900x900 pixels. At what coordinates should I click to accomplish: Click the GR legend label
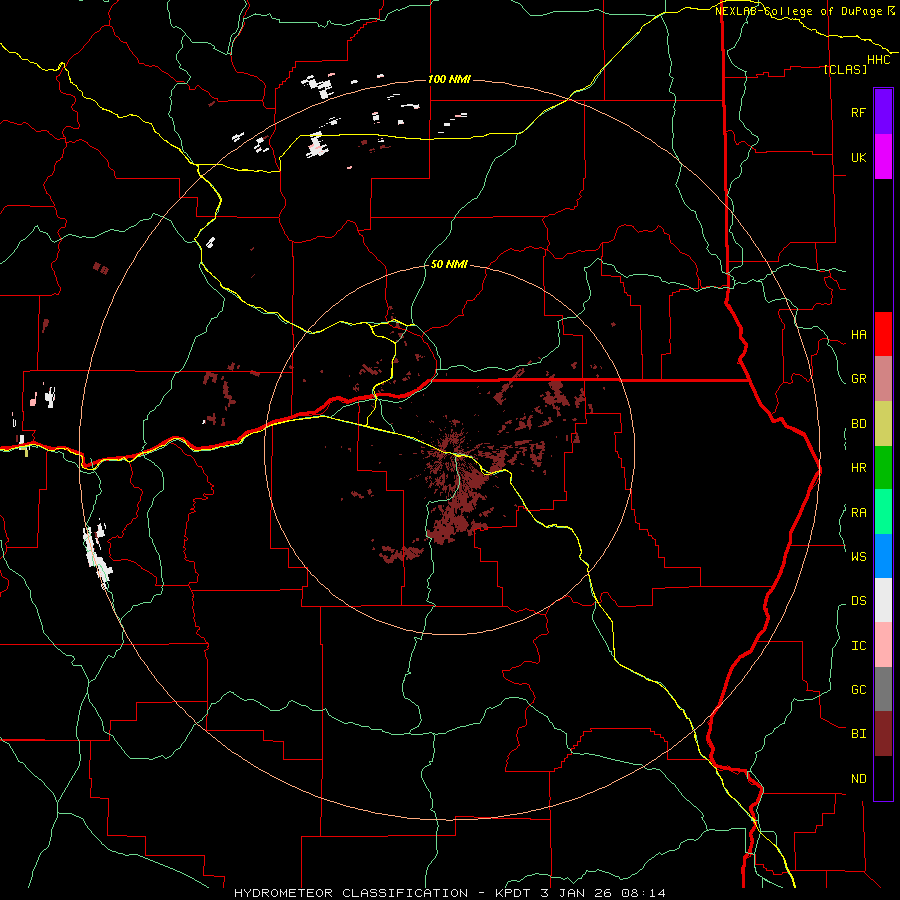point(858,379)
